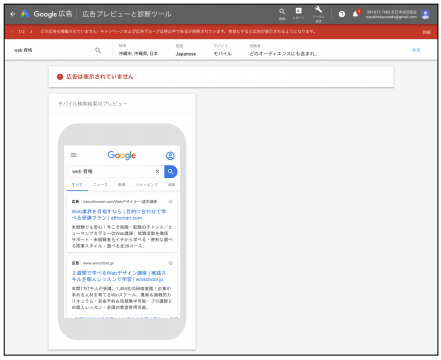Open the winschool.jp ad headline link
Viewport: 441px width, 360px height.
coord(119,276)
